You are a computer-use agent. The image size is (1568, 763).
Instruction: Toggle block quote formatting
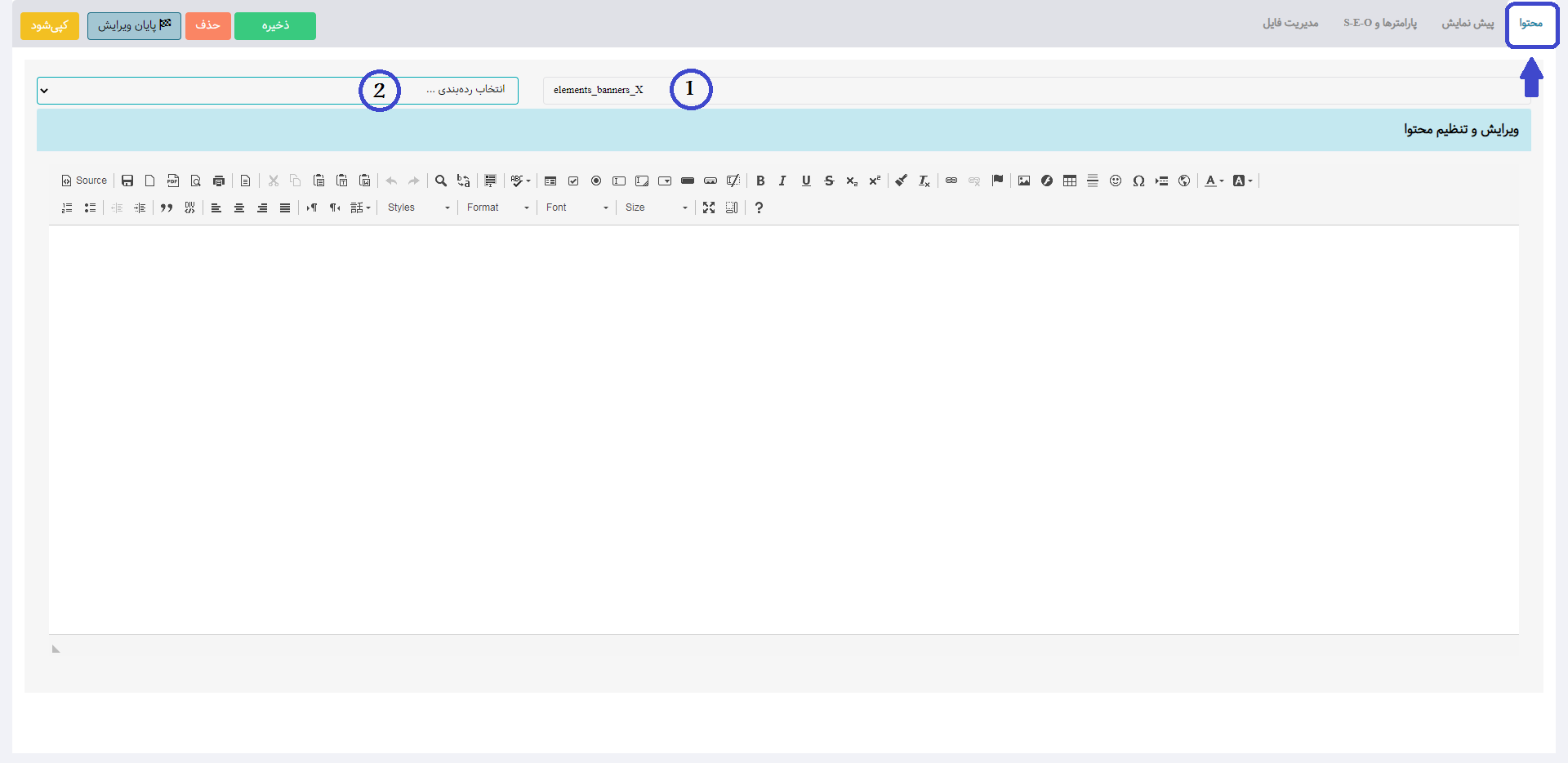(x=167, y=207)
